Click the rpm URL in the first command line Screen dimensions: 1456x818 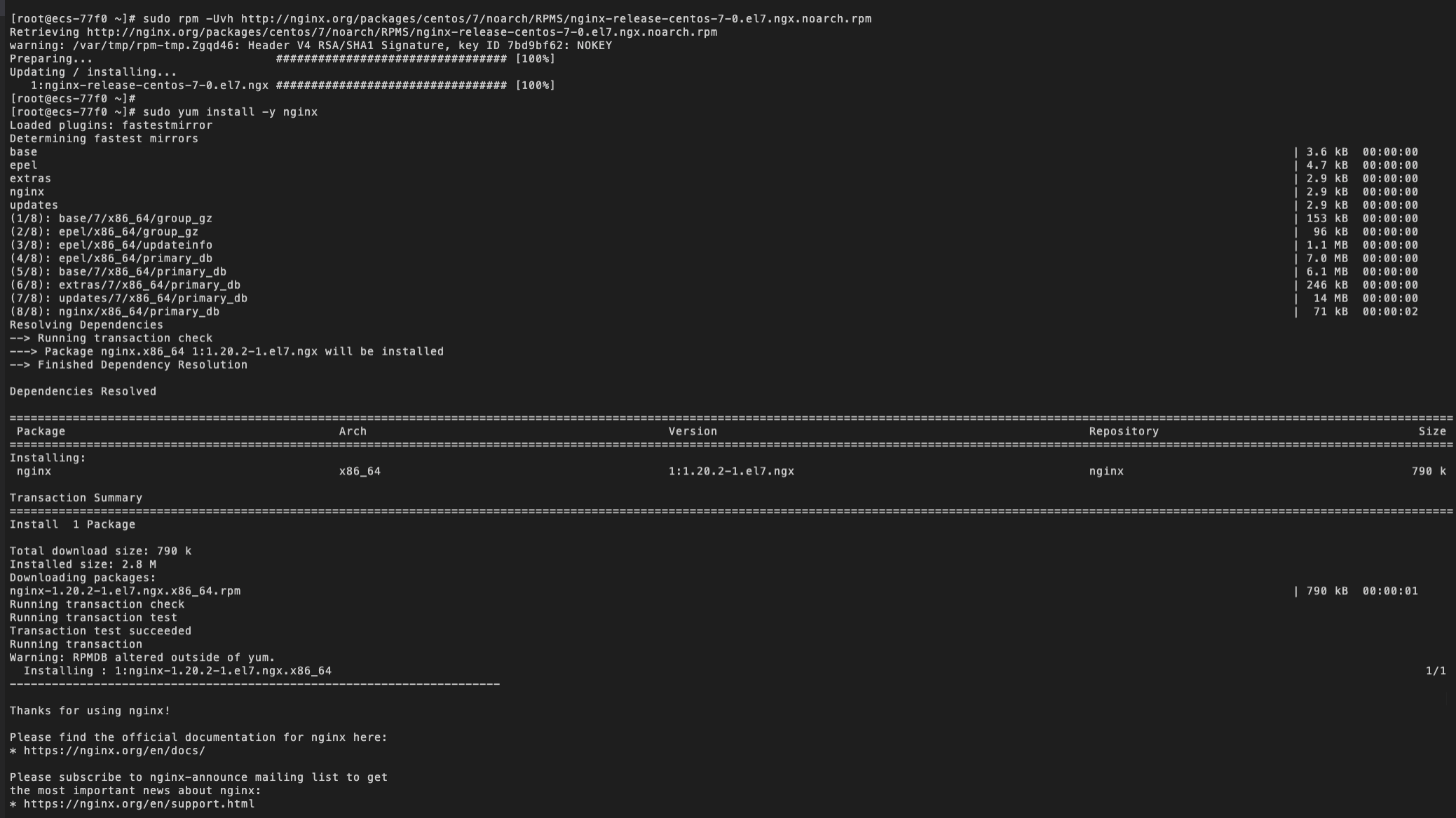556,19
